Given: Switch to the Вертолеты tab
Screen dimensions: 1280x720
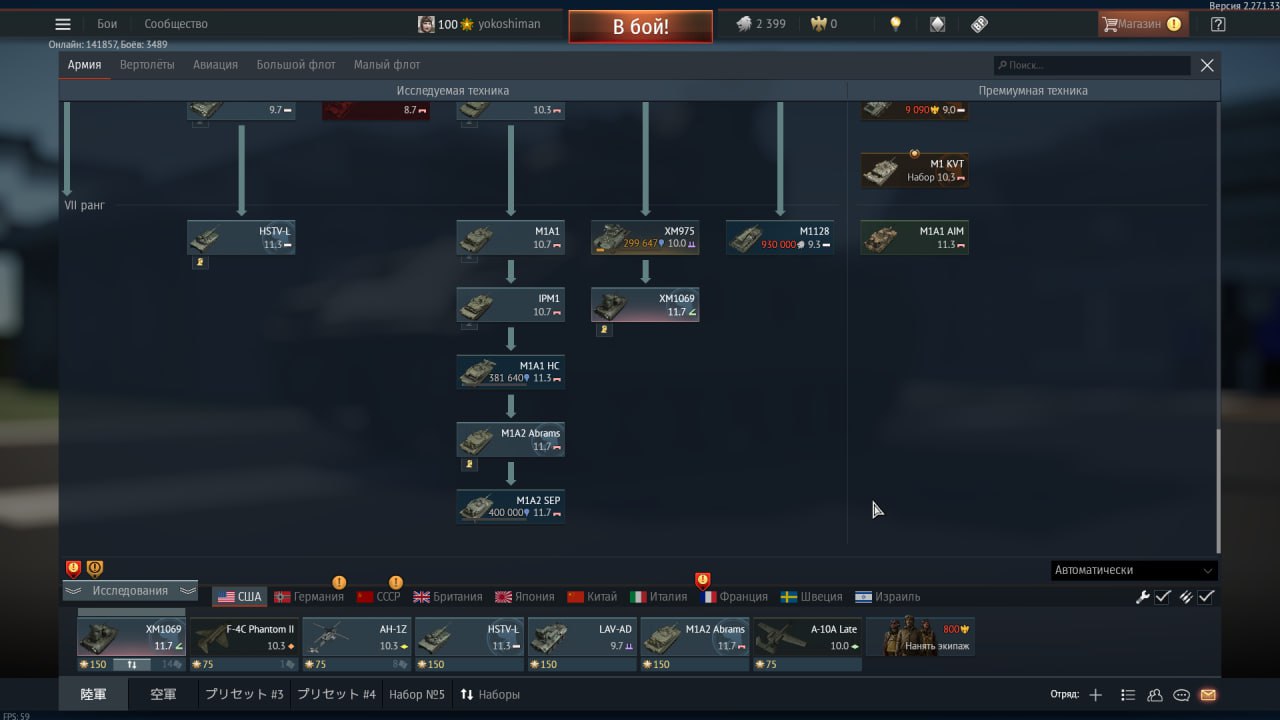Looking at the screenshot, I should click(147, 65).
